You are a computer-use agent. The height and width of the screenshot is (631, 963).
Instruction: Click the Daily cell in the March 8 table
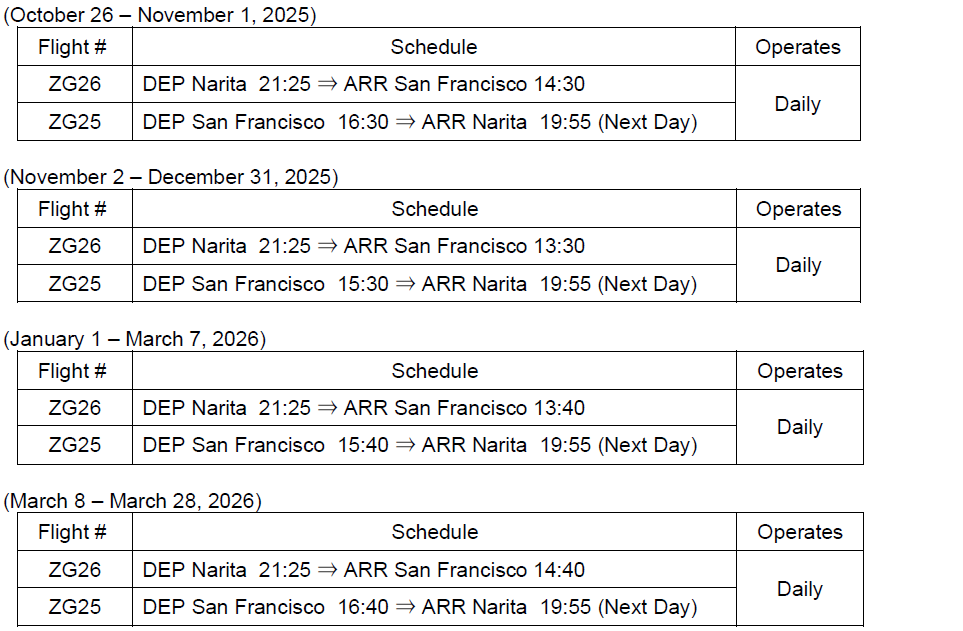click(799, 589)
